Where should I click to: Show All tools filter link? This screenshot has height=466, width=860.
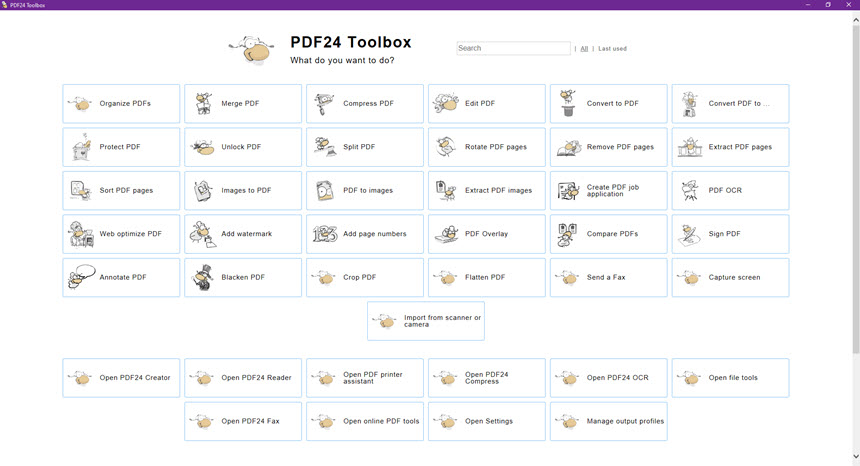pos(584,49)
